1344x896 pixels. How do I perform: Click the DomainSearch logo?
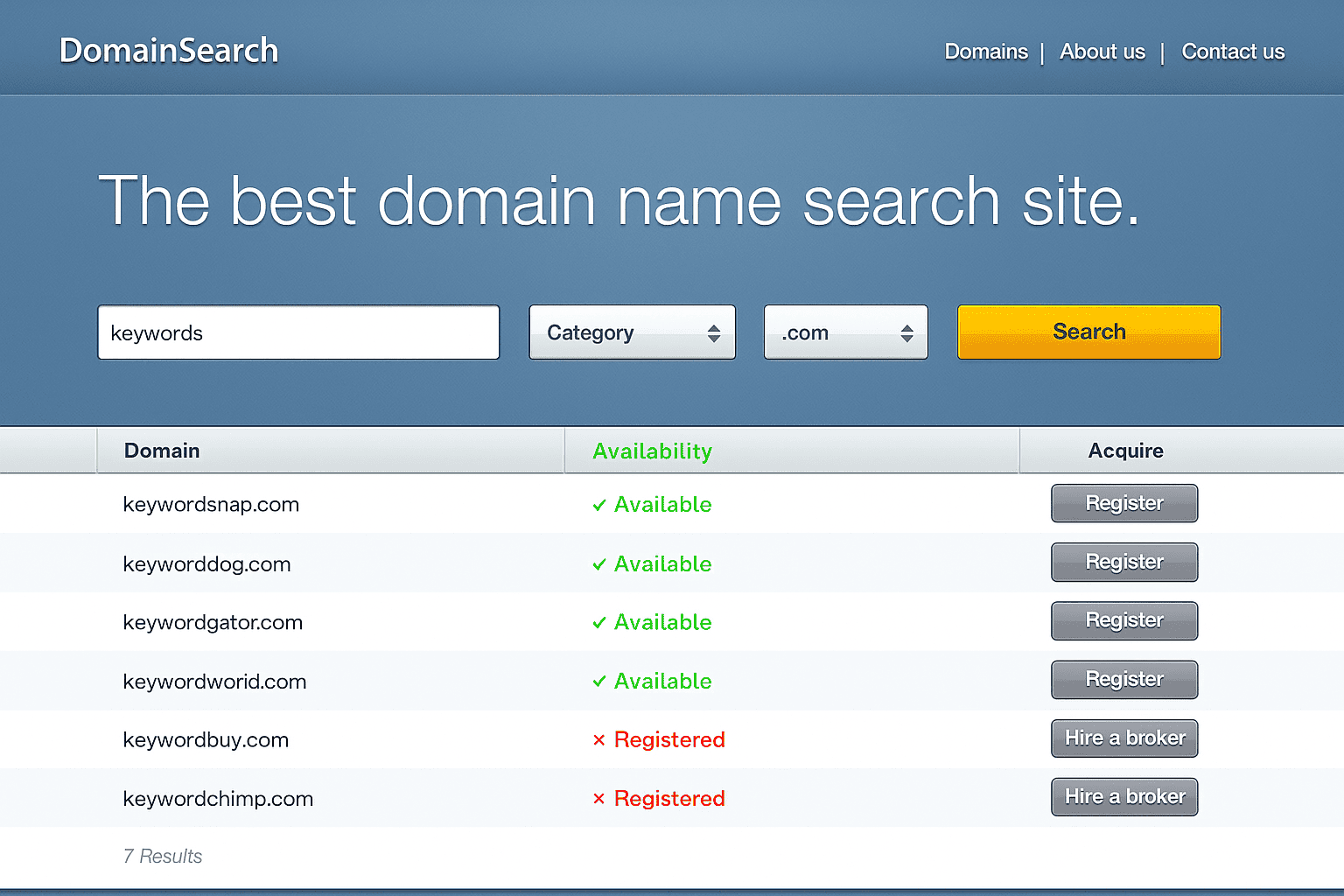click(x=169, y=51)
